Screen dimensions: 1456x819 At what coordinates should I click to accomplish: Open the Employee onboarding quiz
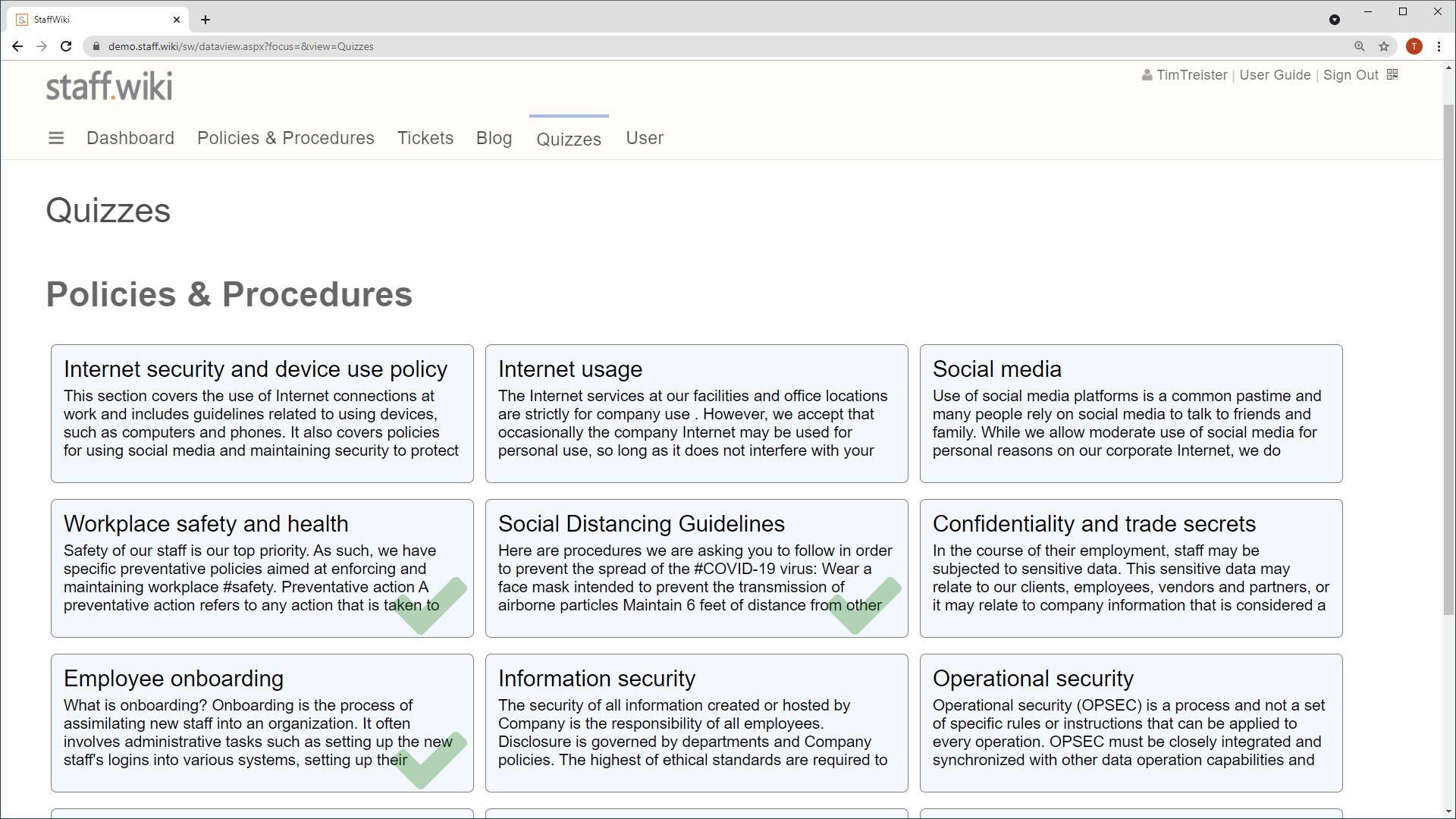click(262, 723)
